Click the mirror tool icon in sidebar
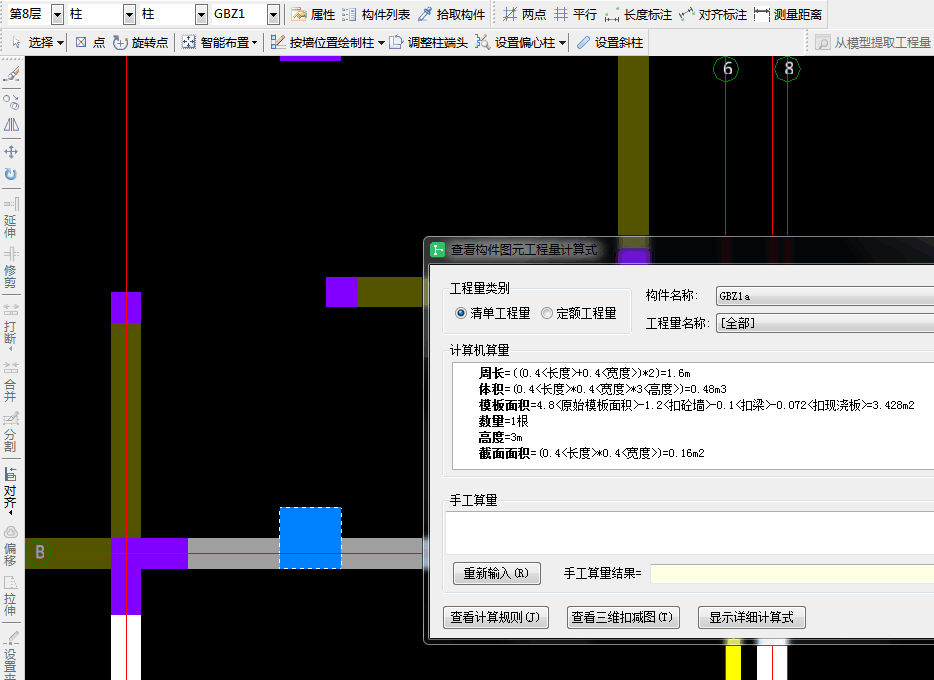 [x=11, y=125]
